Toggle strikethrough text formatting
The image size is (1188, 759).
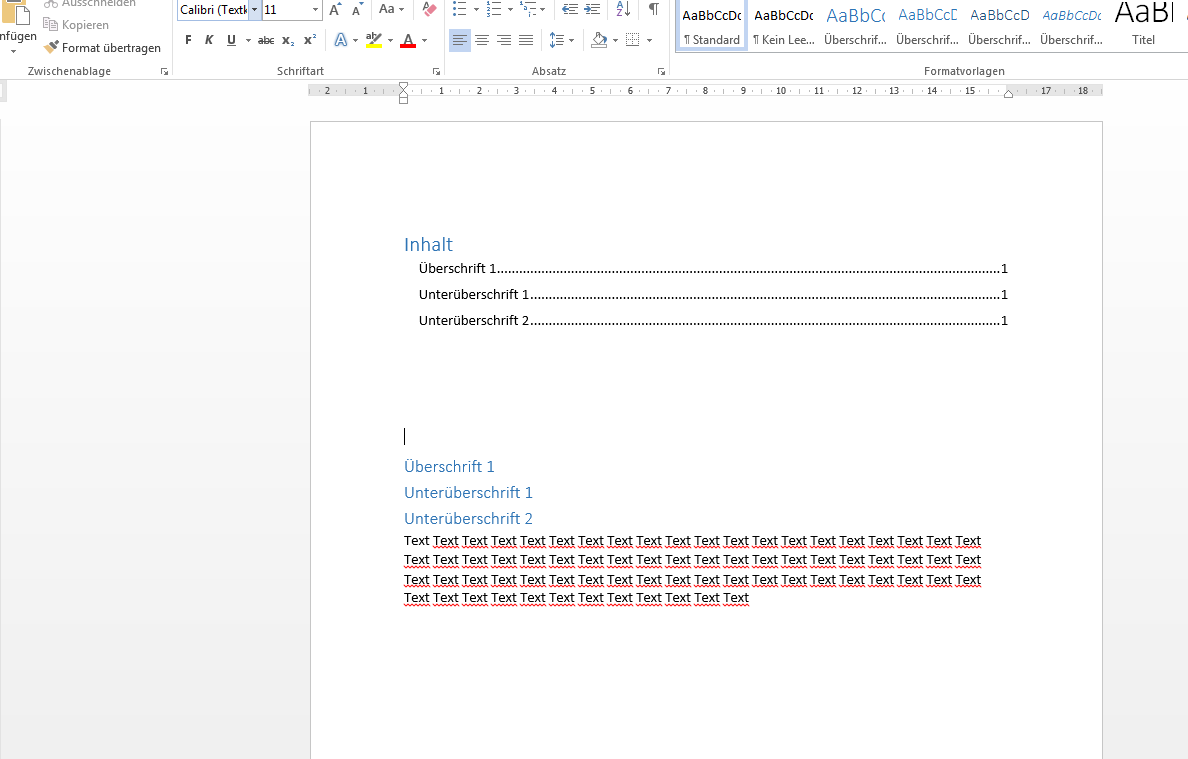266,40
